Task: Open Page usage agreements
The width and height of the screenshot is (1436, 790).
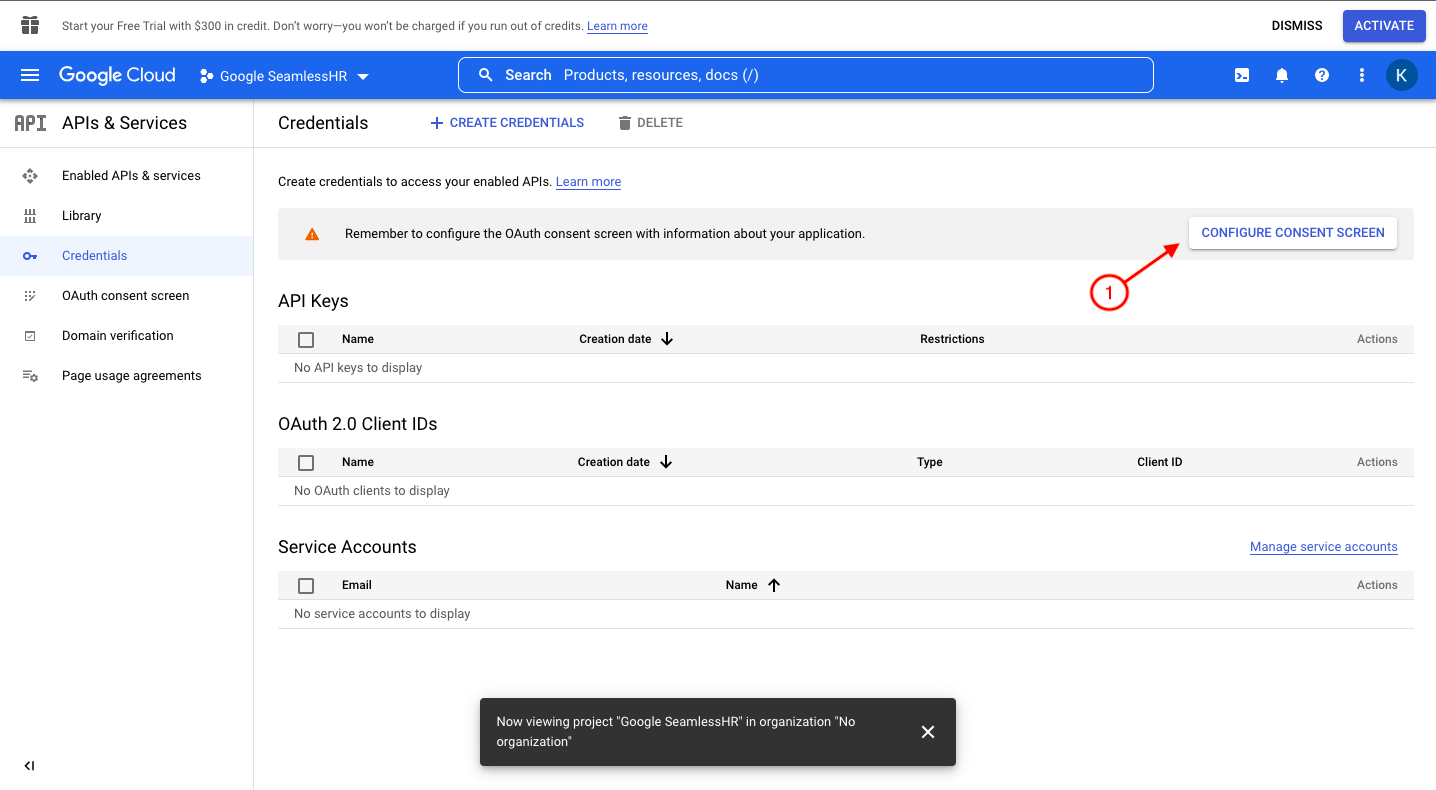Action: pyautogui.click(x=132, y=376)
